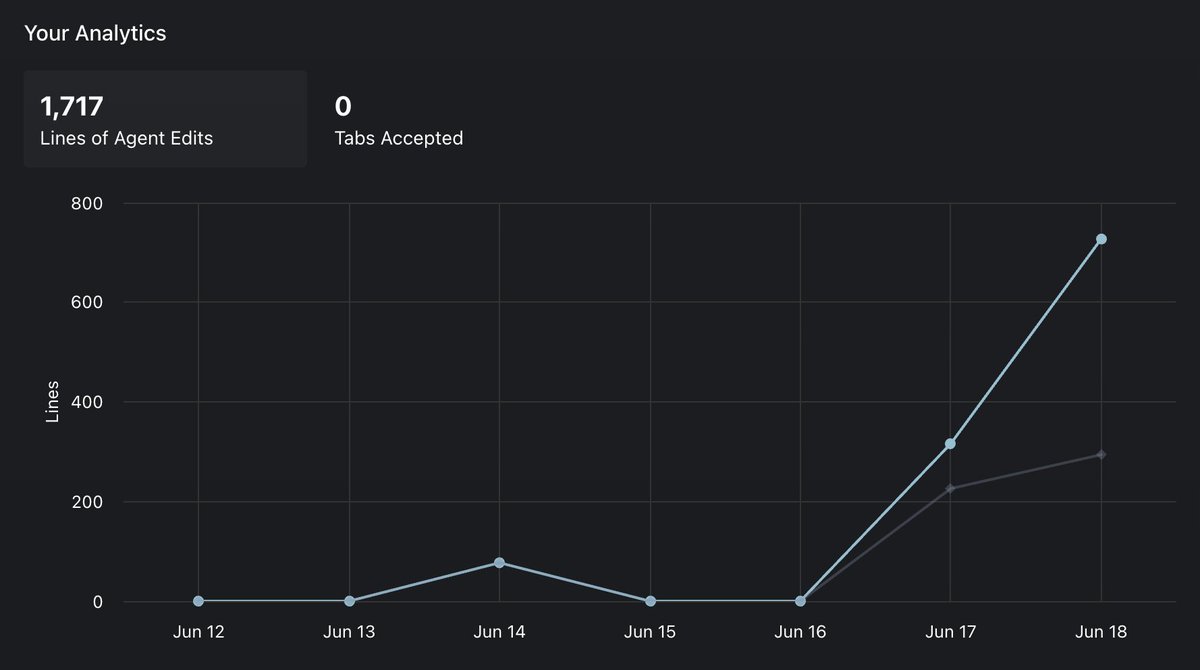
Task: Click the gray Jun 17 diamond marker
Action: tap(950, 488)
